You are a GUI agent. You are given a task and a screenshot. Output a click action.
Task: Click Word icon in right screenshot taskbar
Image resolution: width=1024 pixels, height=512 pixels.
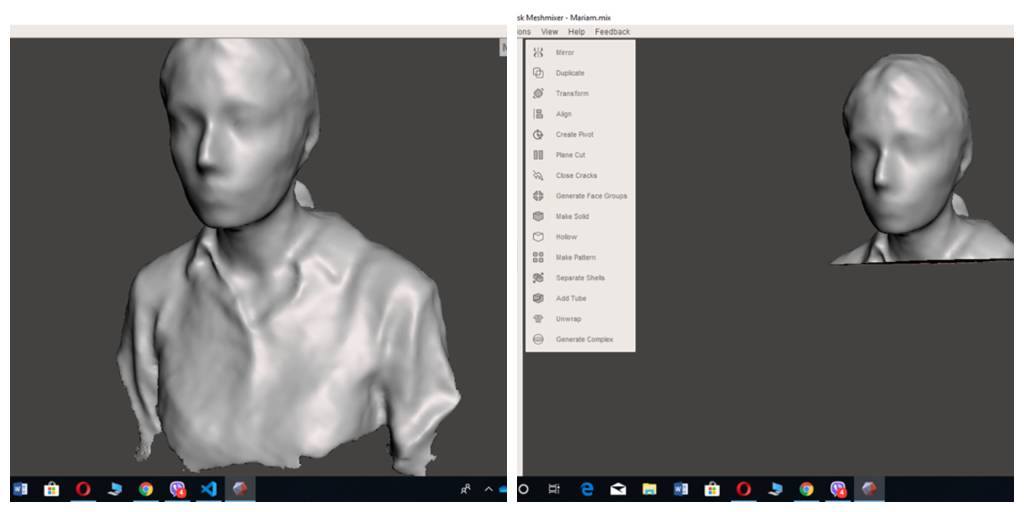click(680, 488)
